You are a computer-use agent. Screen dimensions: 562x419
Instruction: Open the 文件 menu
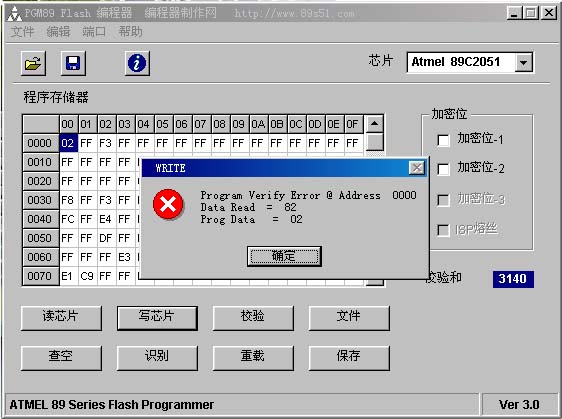22,32
